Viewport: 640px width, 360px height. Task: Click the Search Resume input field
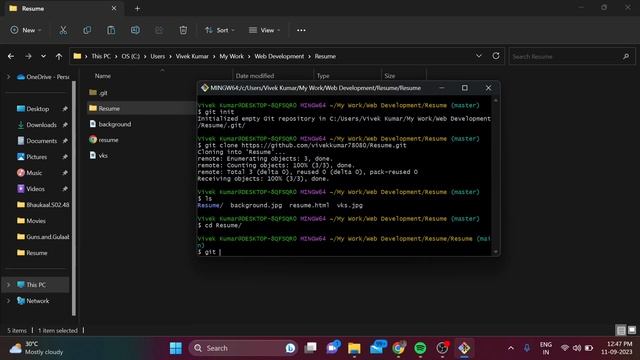tap(572, 56)
